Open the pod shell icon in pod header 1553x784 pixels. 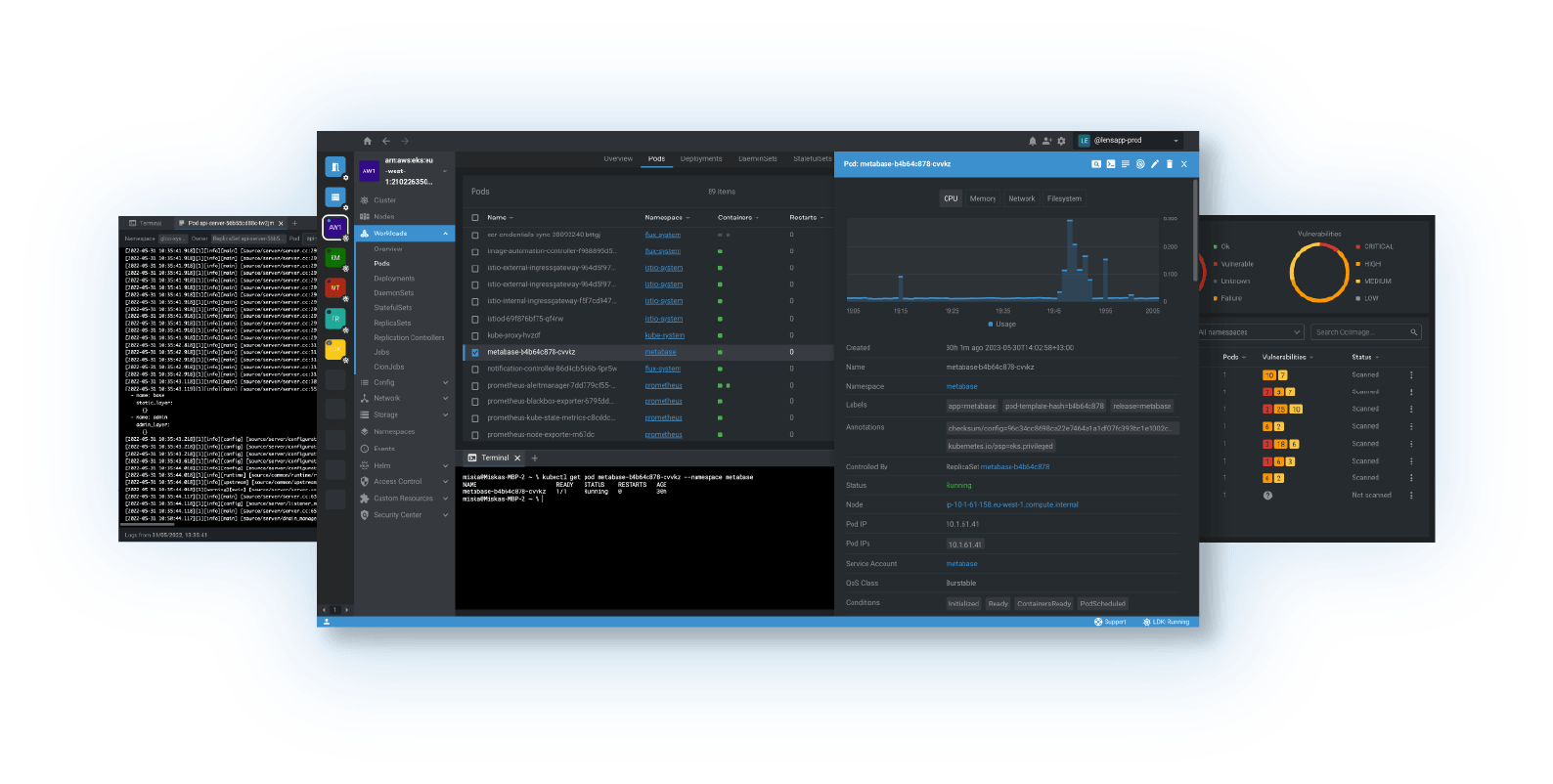(1111, 164)
